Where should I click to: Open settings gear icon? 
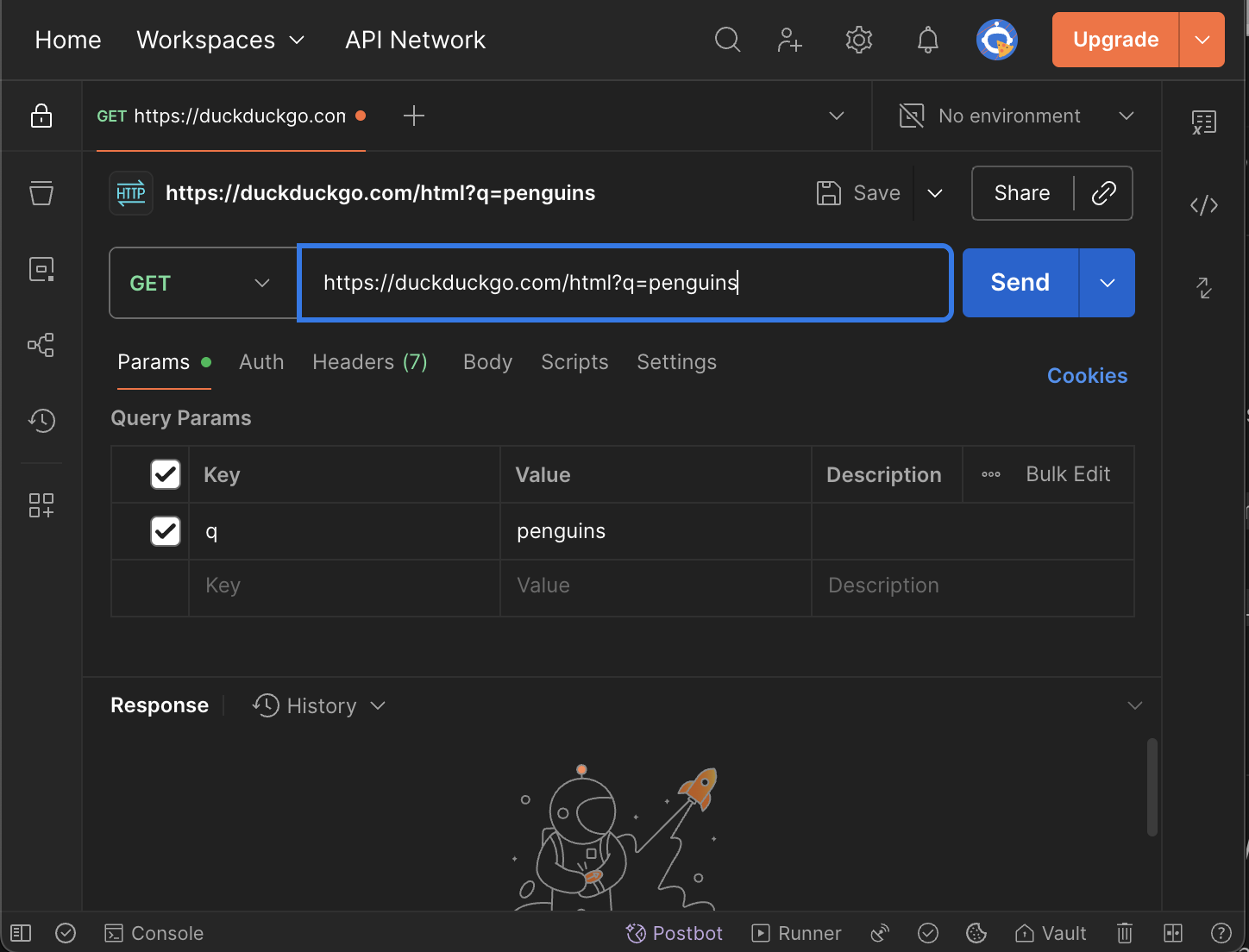[859, 40]
